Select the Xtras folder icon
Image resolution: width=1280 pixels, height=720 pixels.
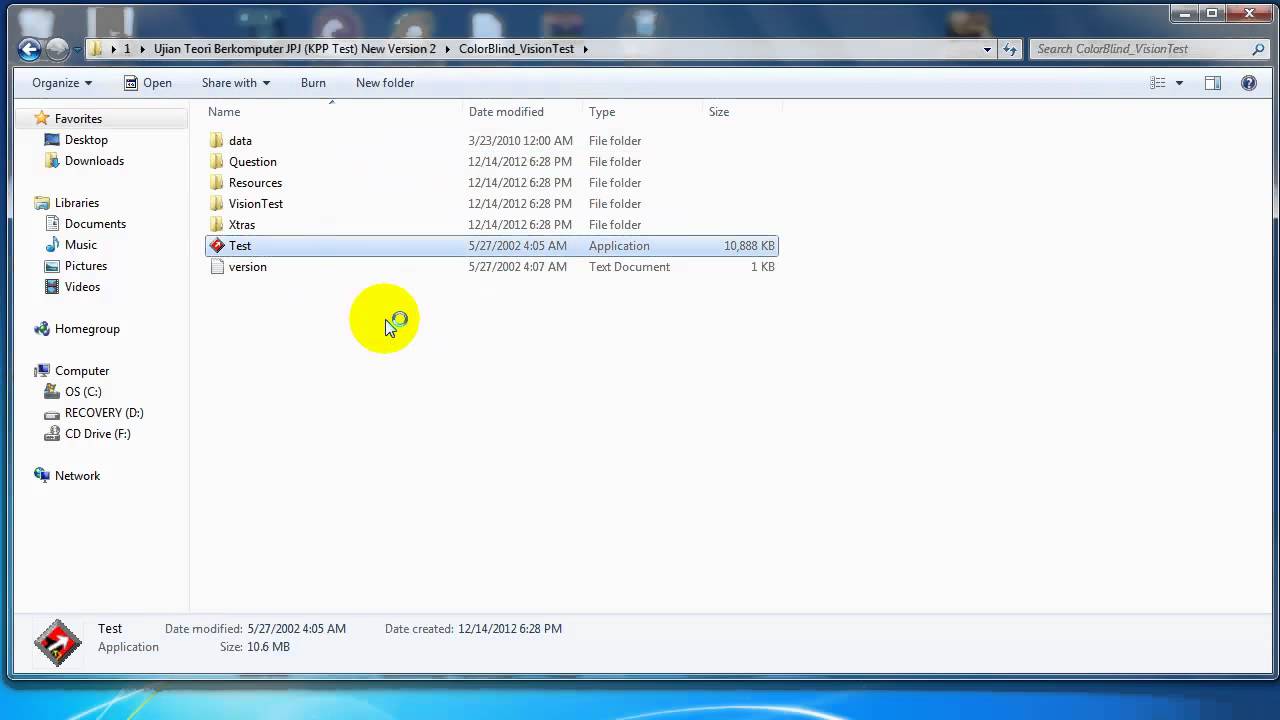point(217,225)
